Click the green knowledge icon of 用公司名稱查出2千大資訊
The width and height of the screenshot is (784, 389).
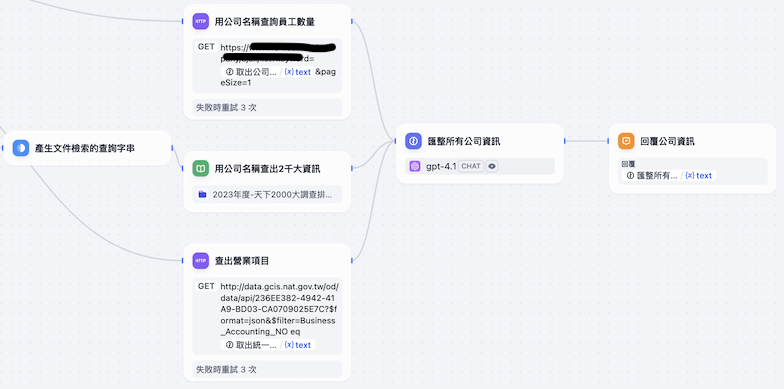tap(200, 169)
